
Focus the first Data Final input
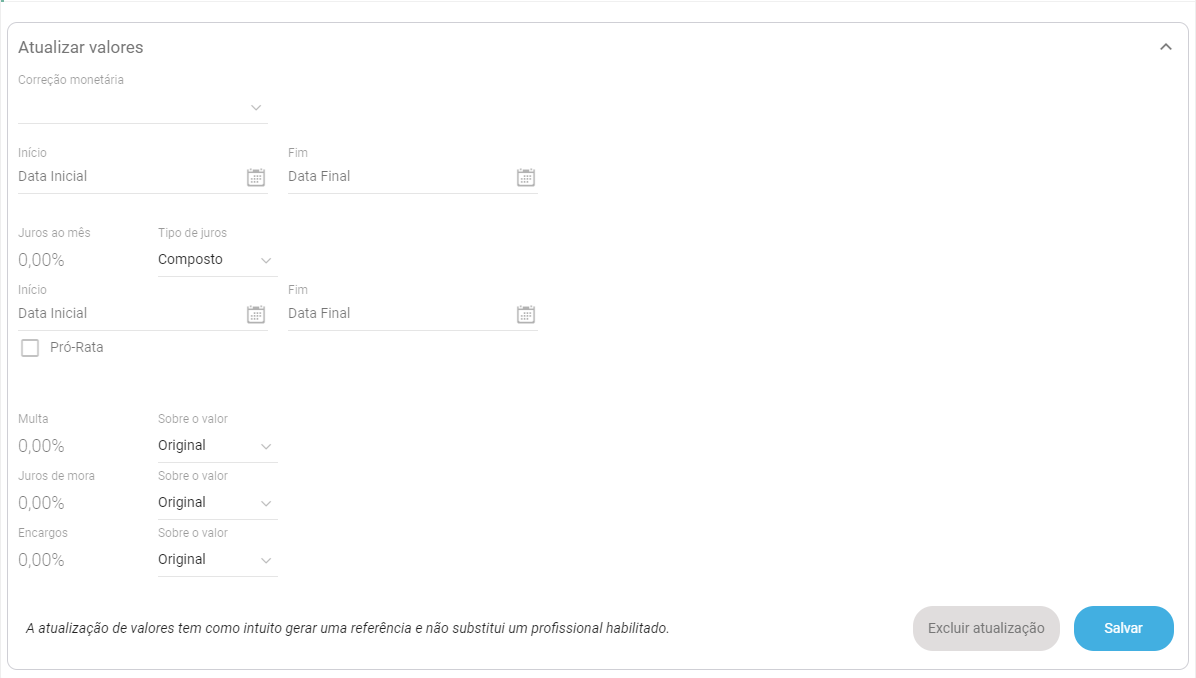(x=395, y=177)
